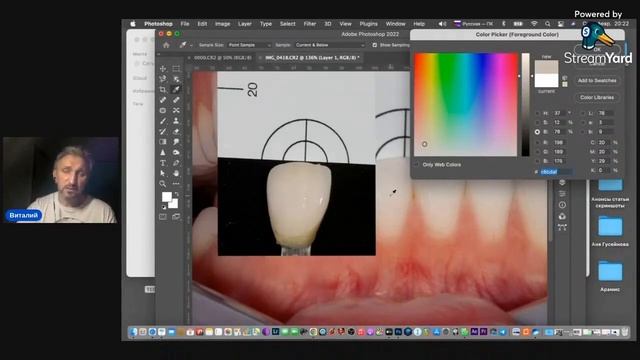The height and width of the screenshot is (360, 640).
Task: Select the Pen tool
Action: (176, 163)
